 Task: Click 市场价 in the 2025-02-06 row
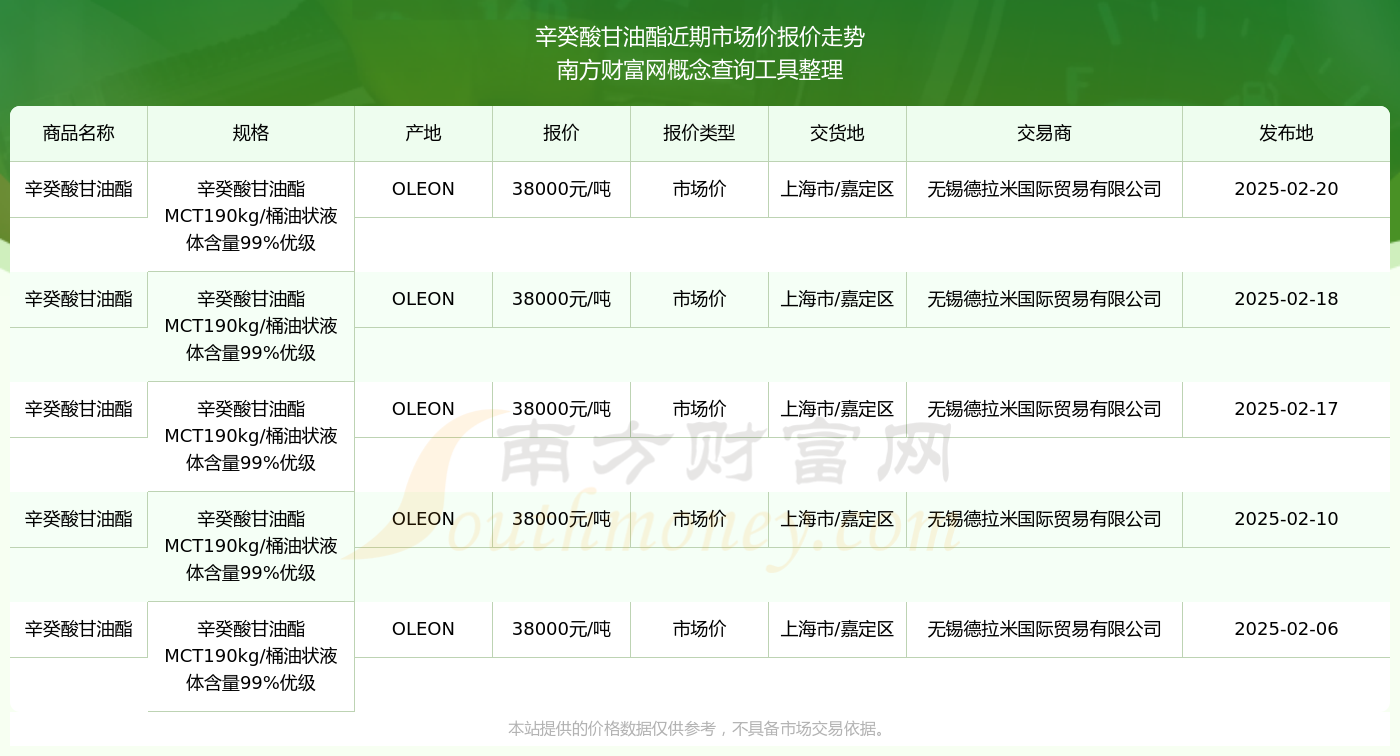click(699, 629)
